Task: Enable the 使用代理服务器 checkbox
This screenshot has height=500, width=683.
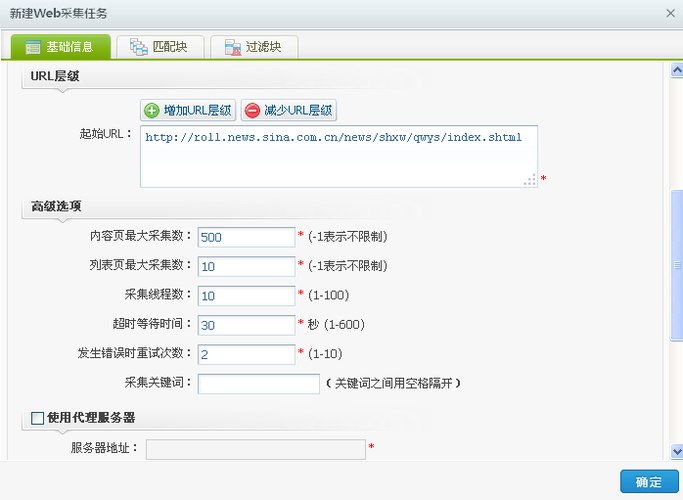Action: point(38,418)
